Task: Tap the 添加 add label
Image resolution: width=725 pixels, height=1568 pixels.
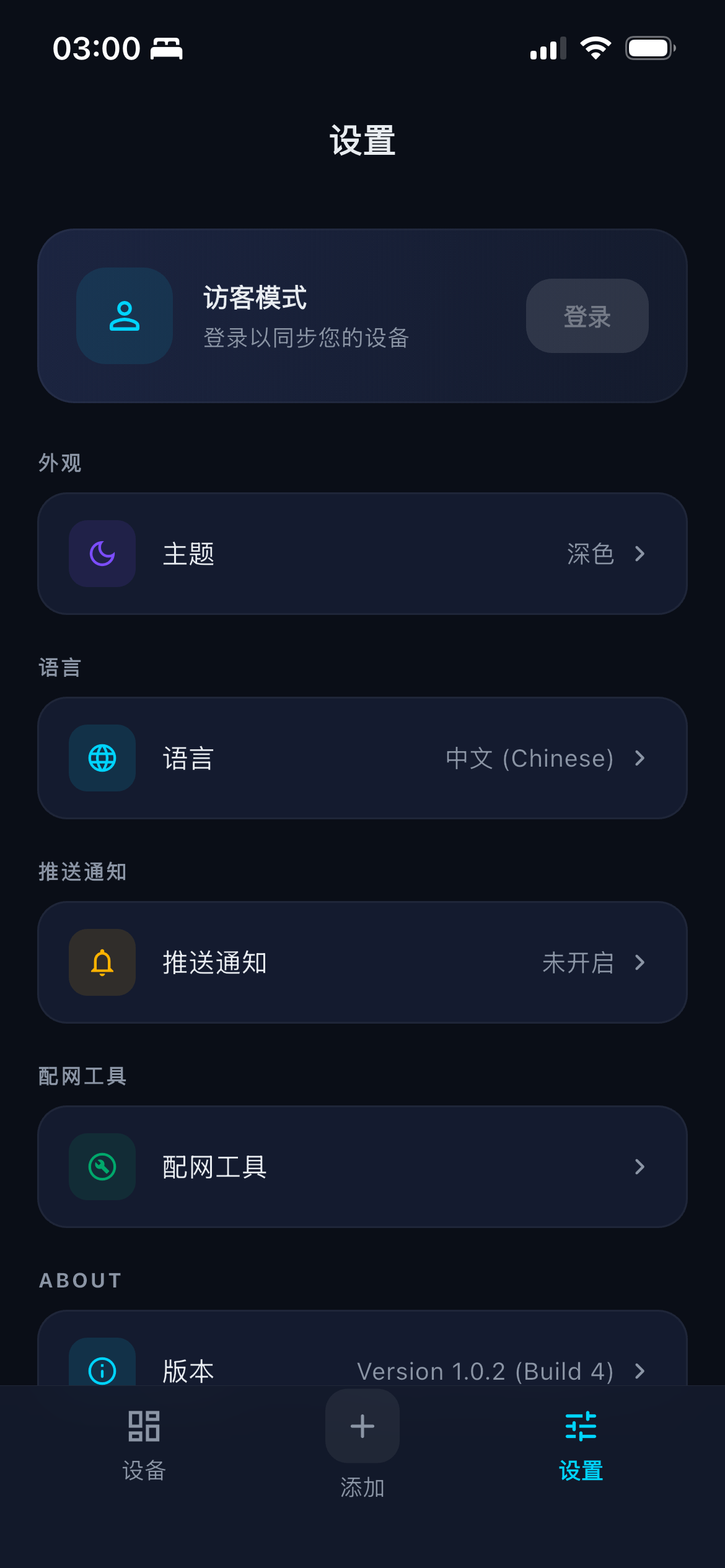Action: (362, 1487)
